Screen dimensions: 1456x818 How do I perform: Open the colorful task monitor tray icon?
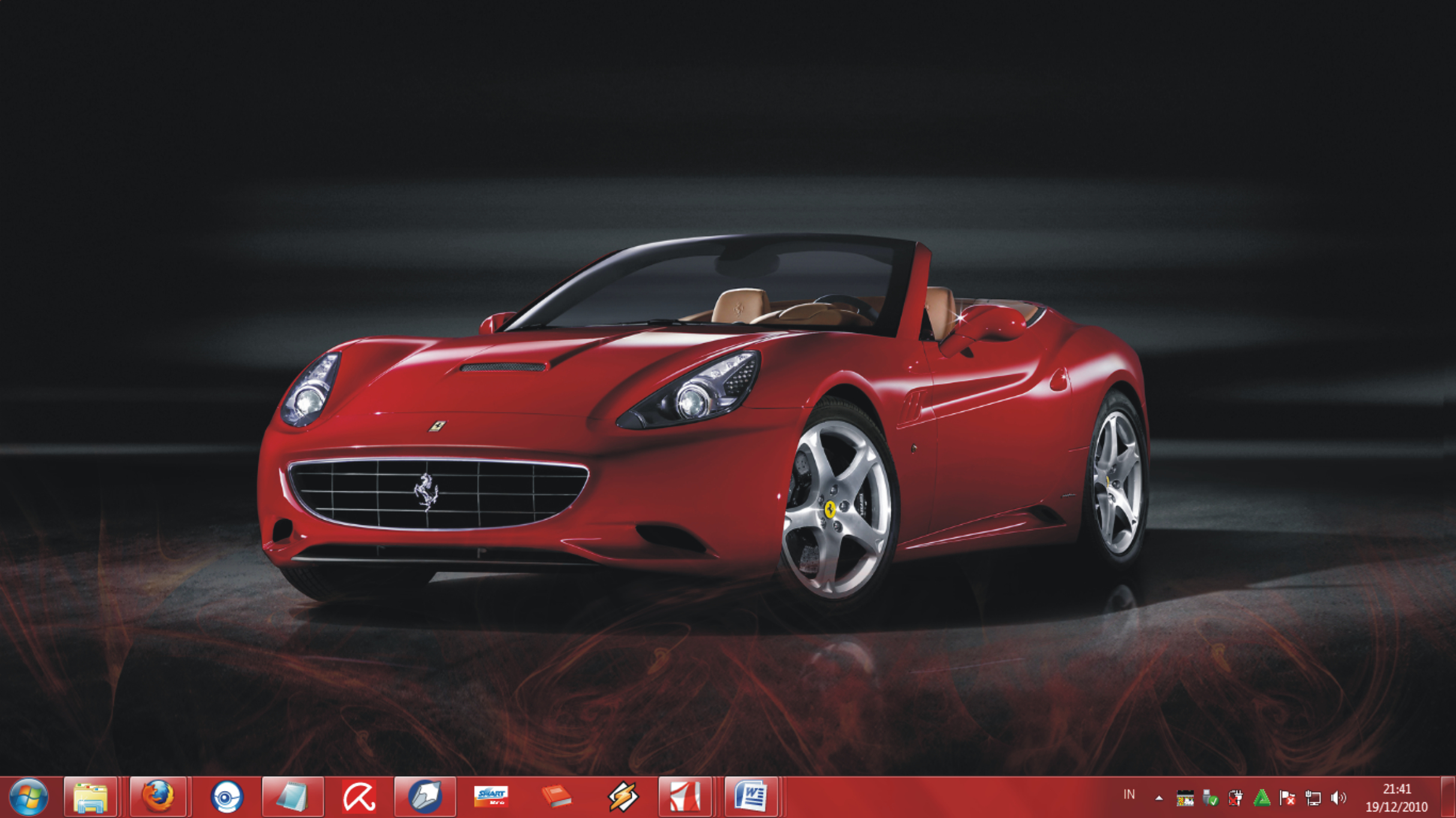coord(1185,798)
